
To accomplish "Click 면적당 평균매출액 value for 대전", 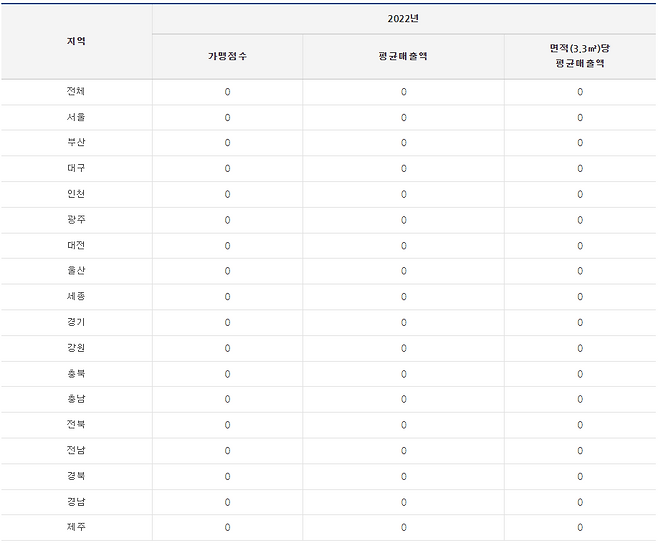I will 580,246.
